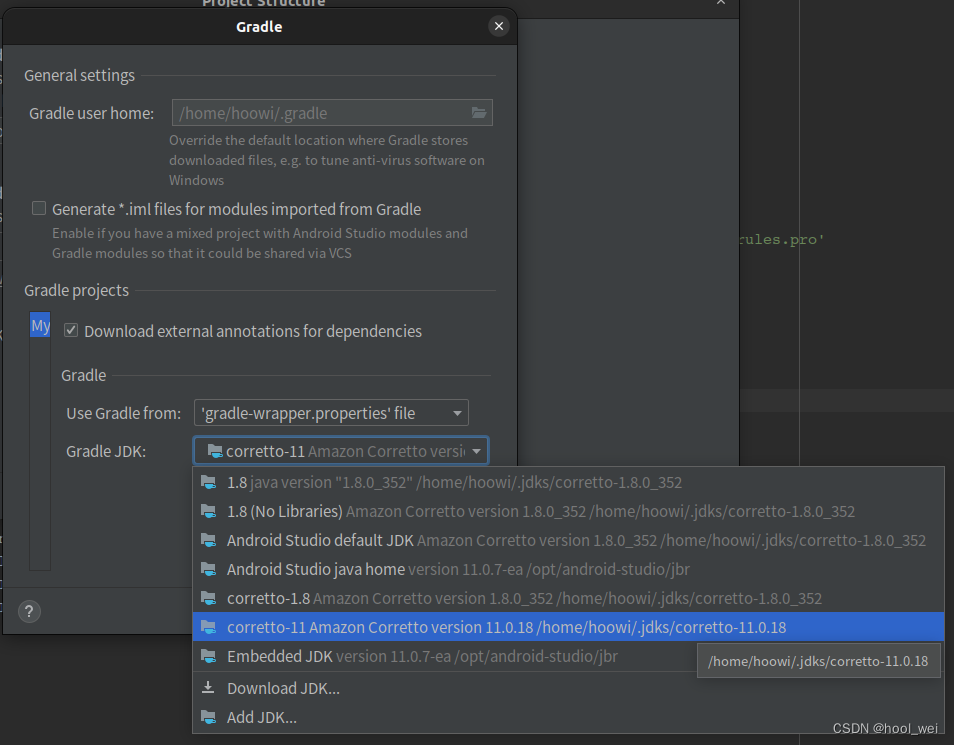Click the download arrow icon for Download JDK
This screenshot has width=954, height=745.
(x=208, y=688)
